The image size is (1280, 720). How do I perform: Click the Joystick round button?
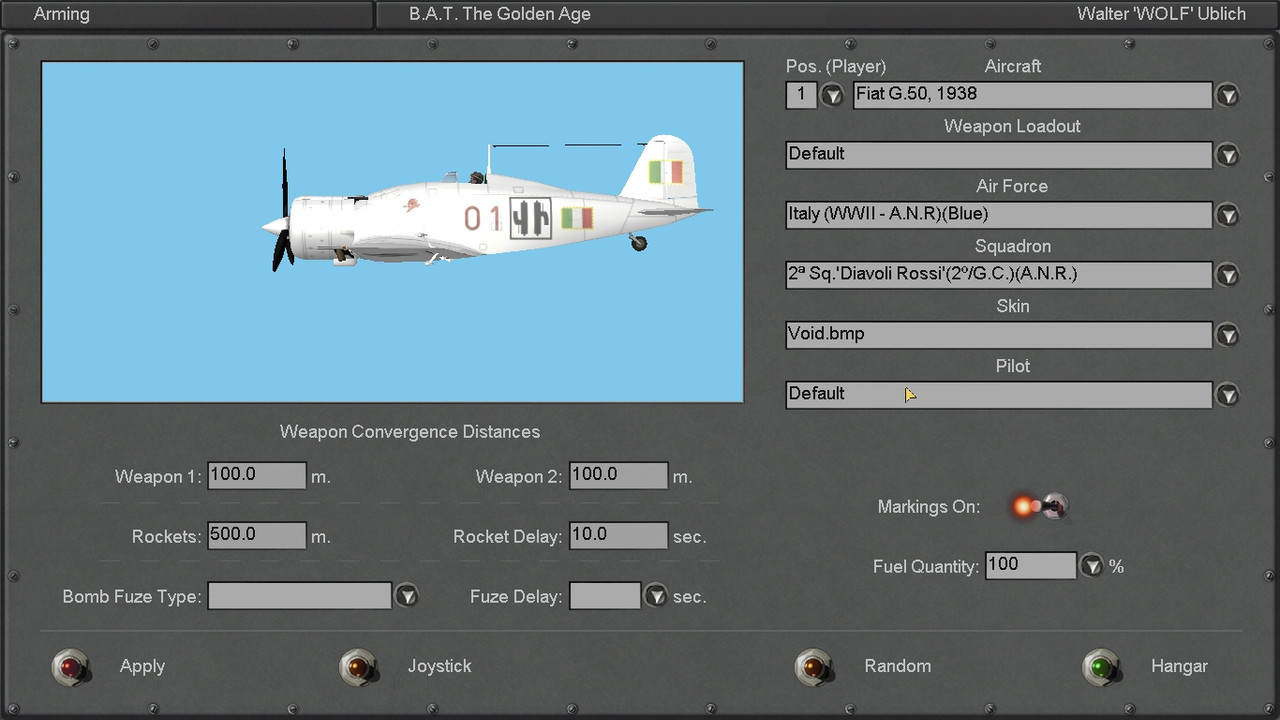(357, 666)
